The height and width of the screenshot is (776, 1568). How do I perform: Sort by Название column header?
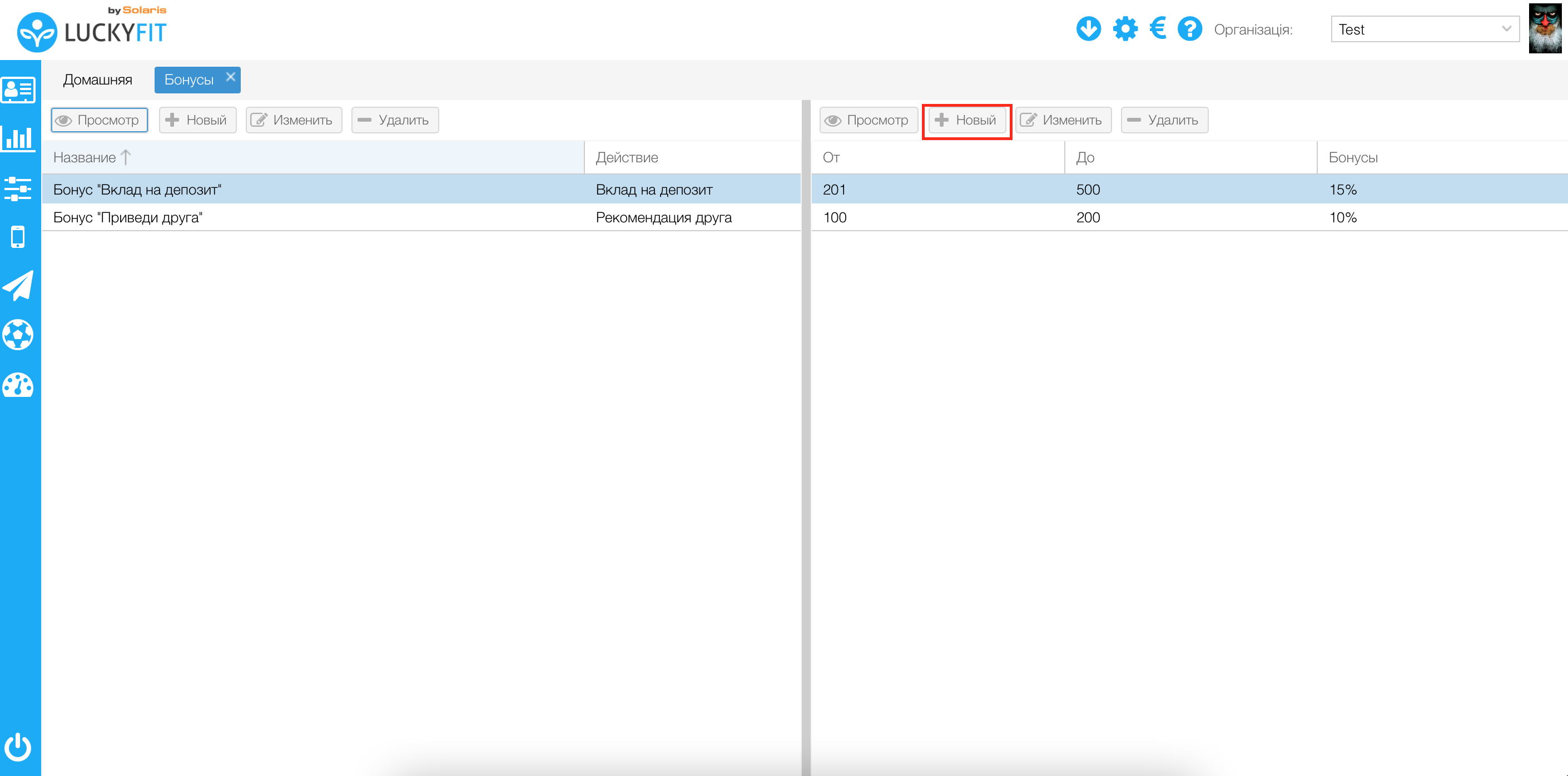pyautogui.click(x=85, y=158)
